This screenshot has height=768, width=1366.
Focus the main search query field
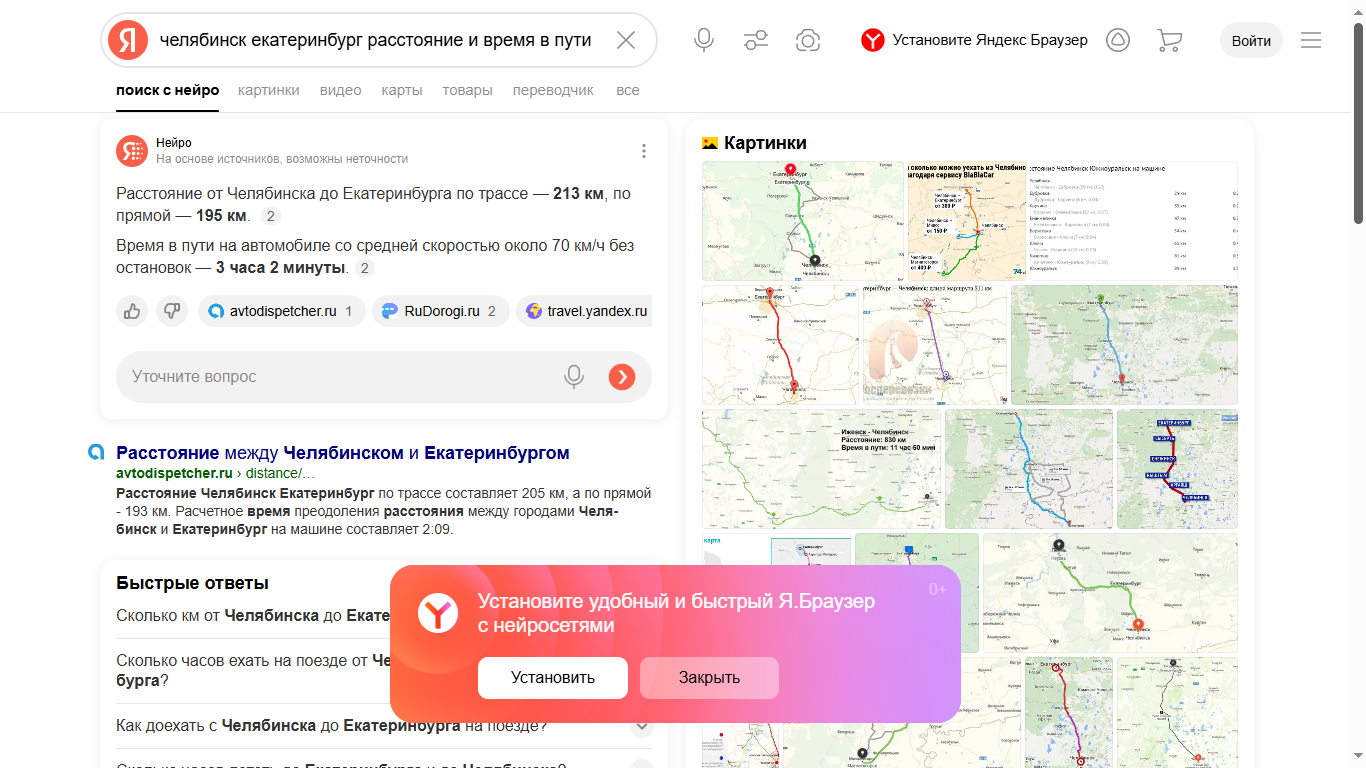(376, 40)
